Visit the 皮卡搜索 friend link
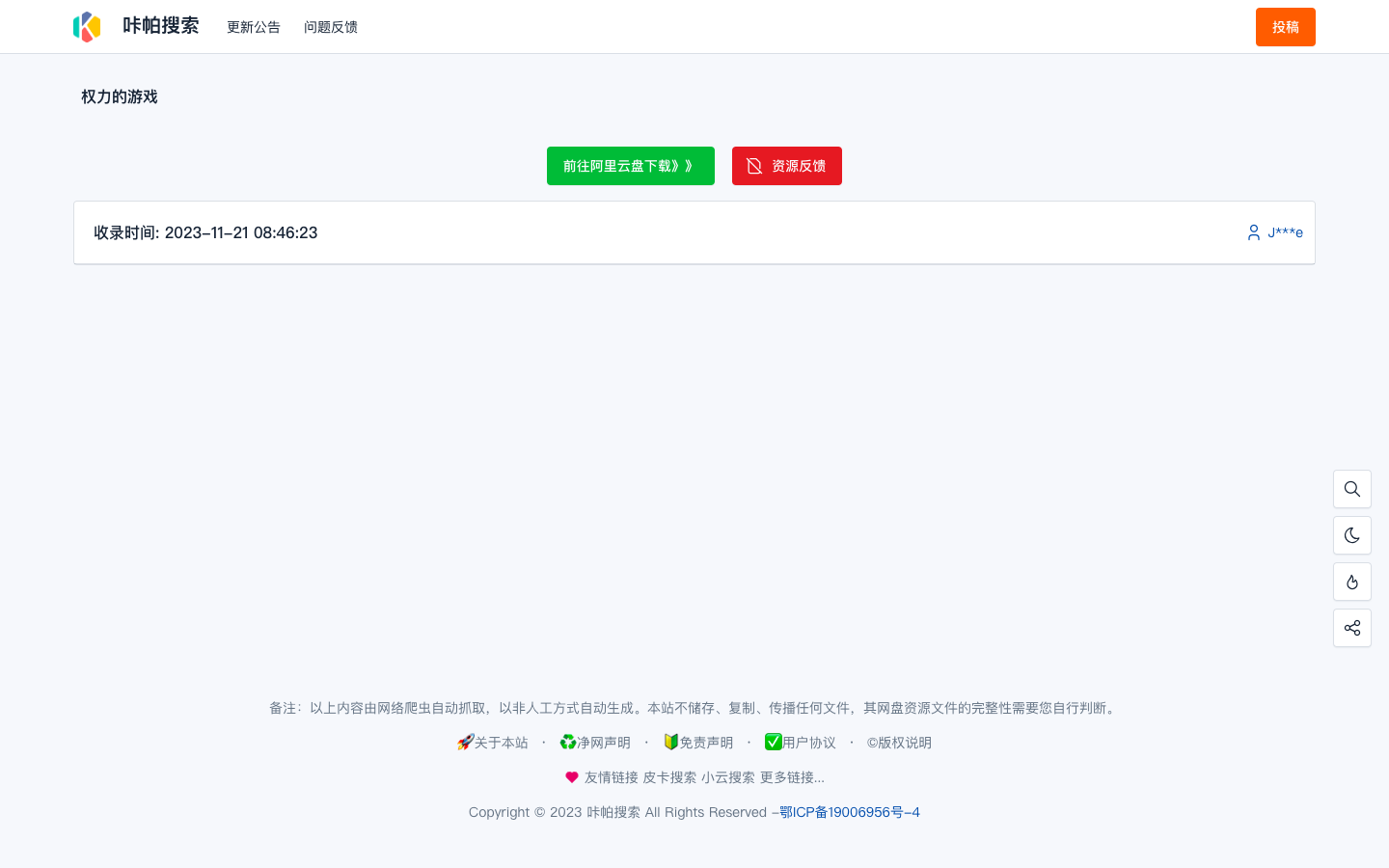The width and height of the screenshot is (1389, 868). coord(669,777)
